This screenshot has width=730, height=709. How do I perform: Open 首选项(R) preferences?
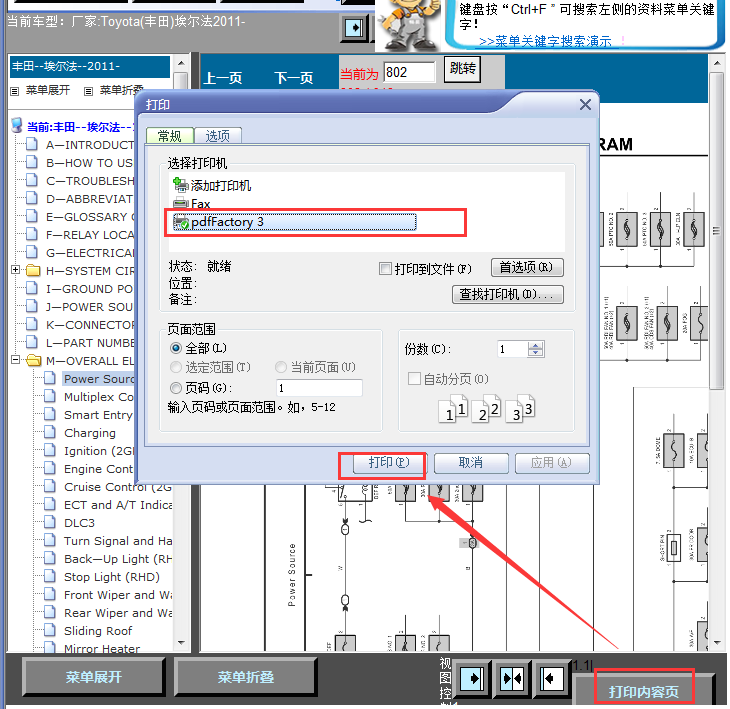[527, 267]
